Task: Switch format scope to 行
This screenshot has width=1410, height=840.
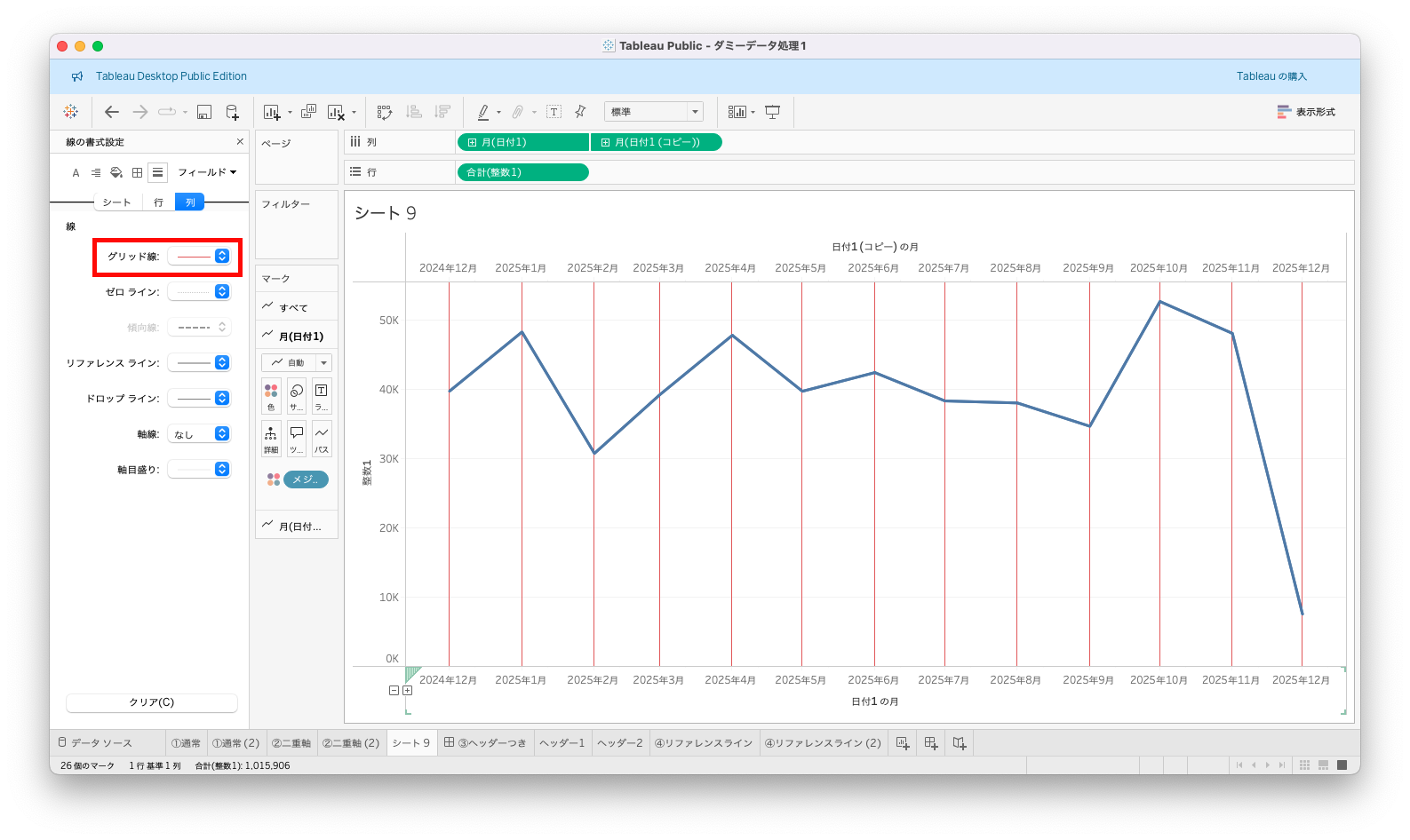Action: pyautogui.click(x=158, y=202)
